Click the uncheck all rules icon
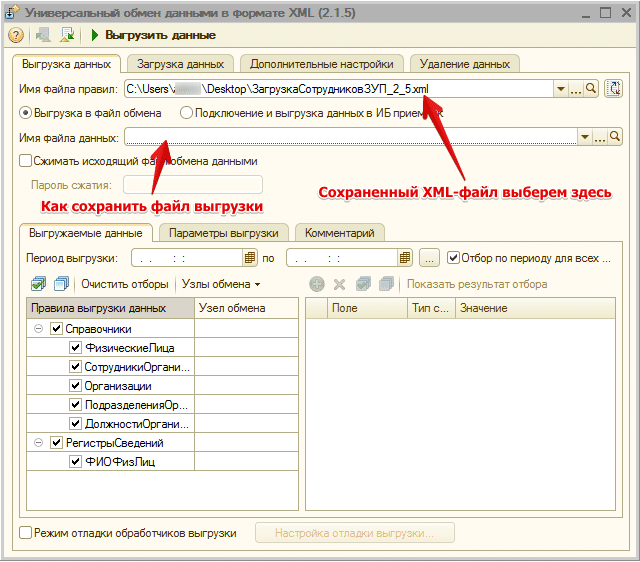This screenshot has height=562, width=640. click(x=62, y=284)
